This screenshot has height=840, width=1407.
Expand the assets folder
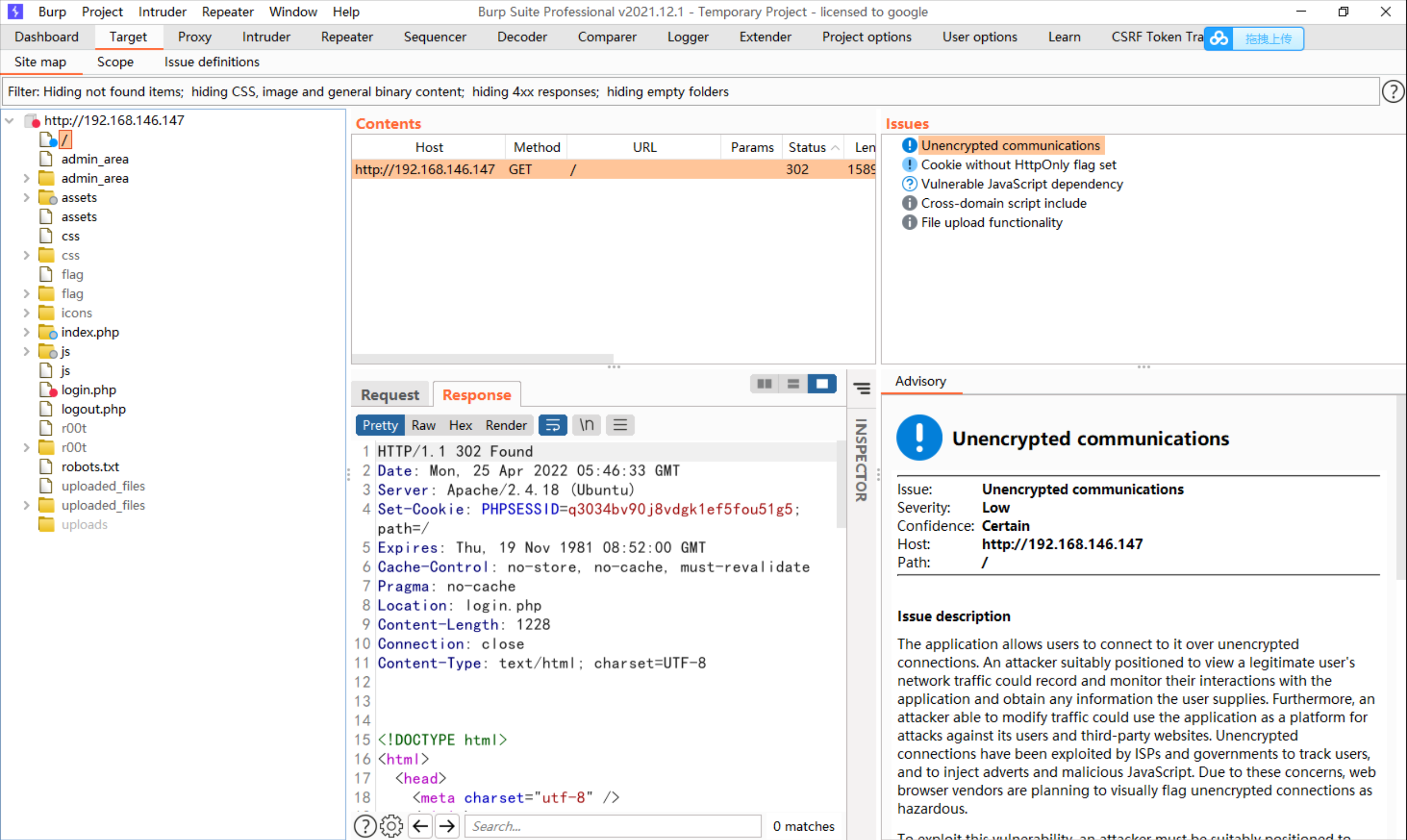(26, 198)
